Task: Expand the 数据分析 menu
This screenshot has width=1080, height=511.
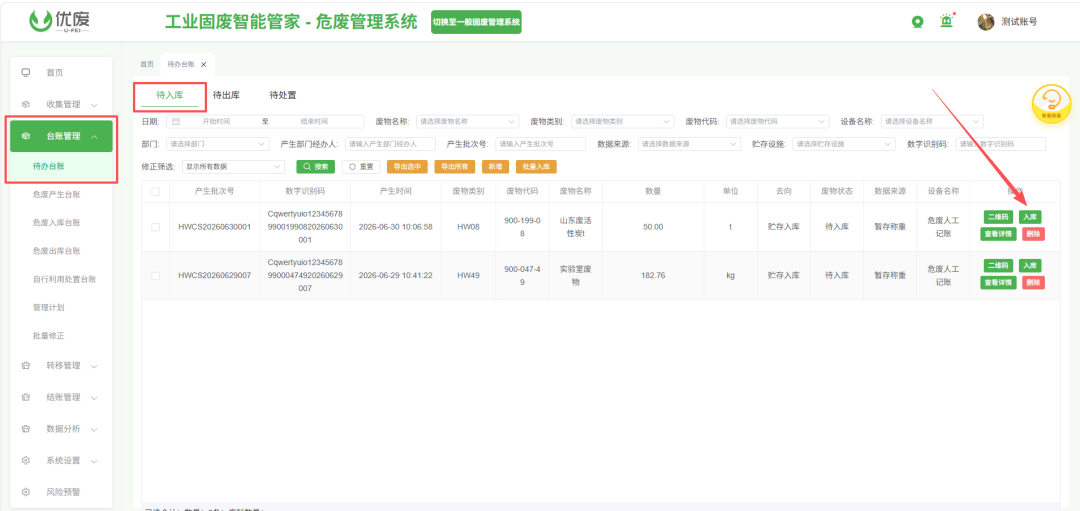Action: click(x=94, y=429)
